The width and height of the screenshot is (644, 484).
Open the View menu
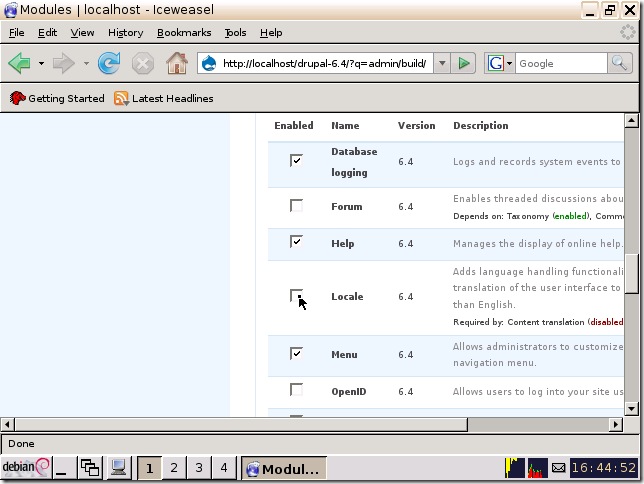82,32
